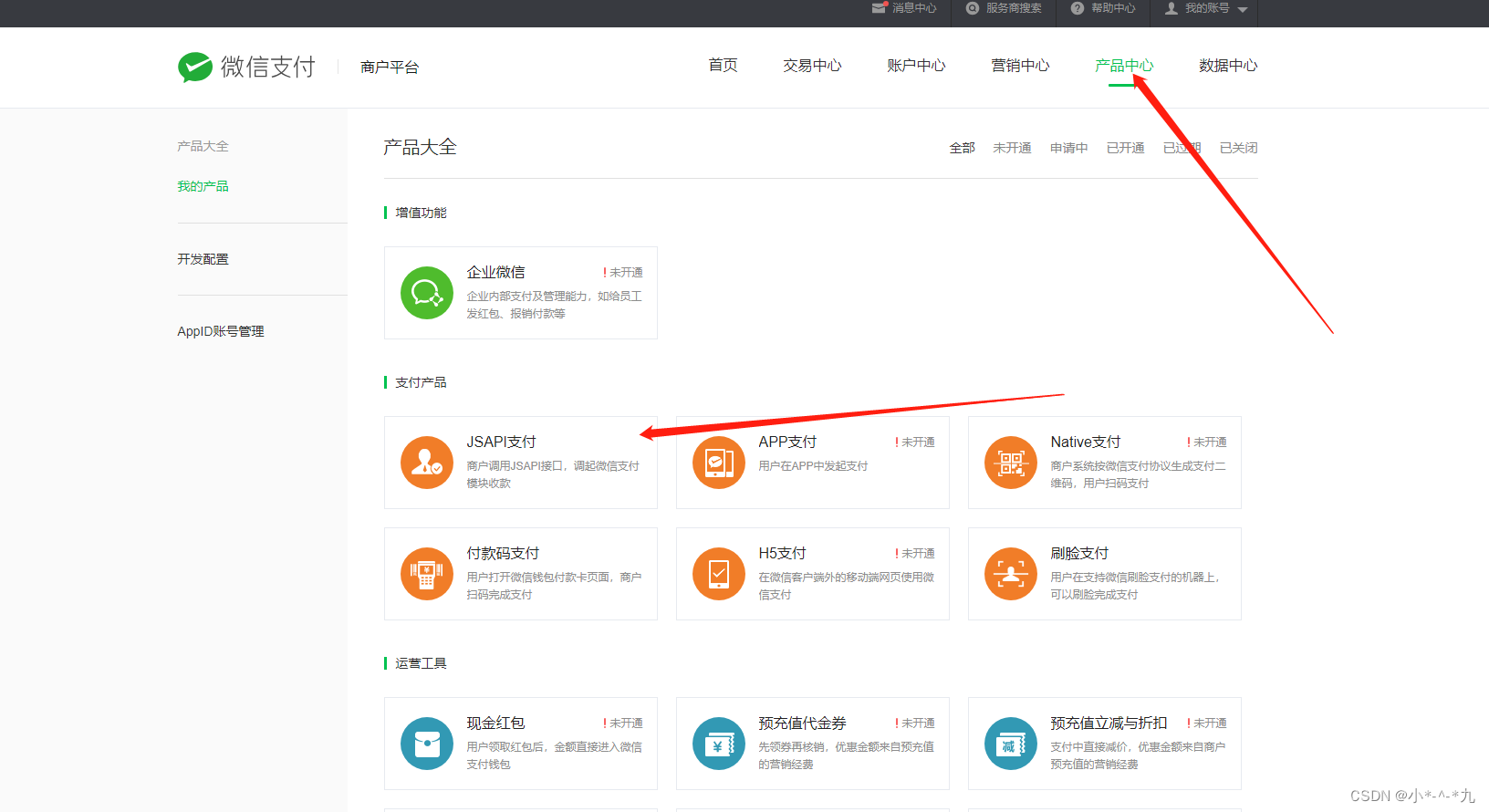Viewport: 1489px width, 812px height.
Task: Open the 账户中心 navigation item
Action: (x=916, y=66)
